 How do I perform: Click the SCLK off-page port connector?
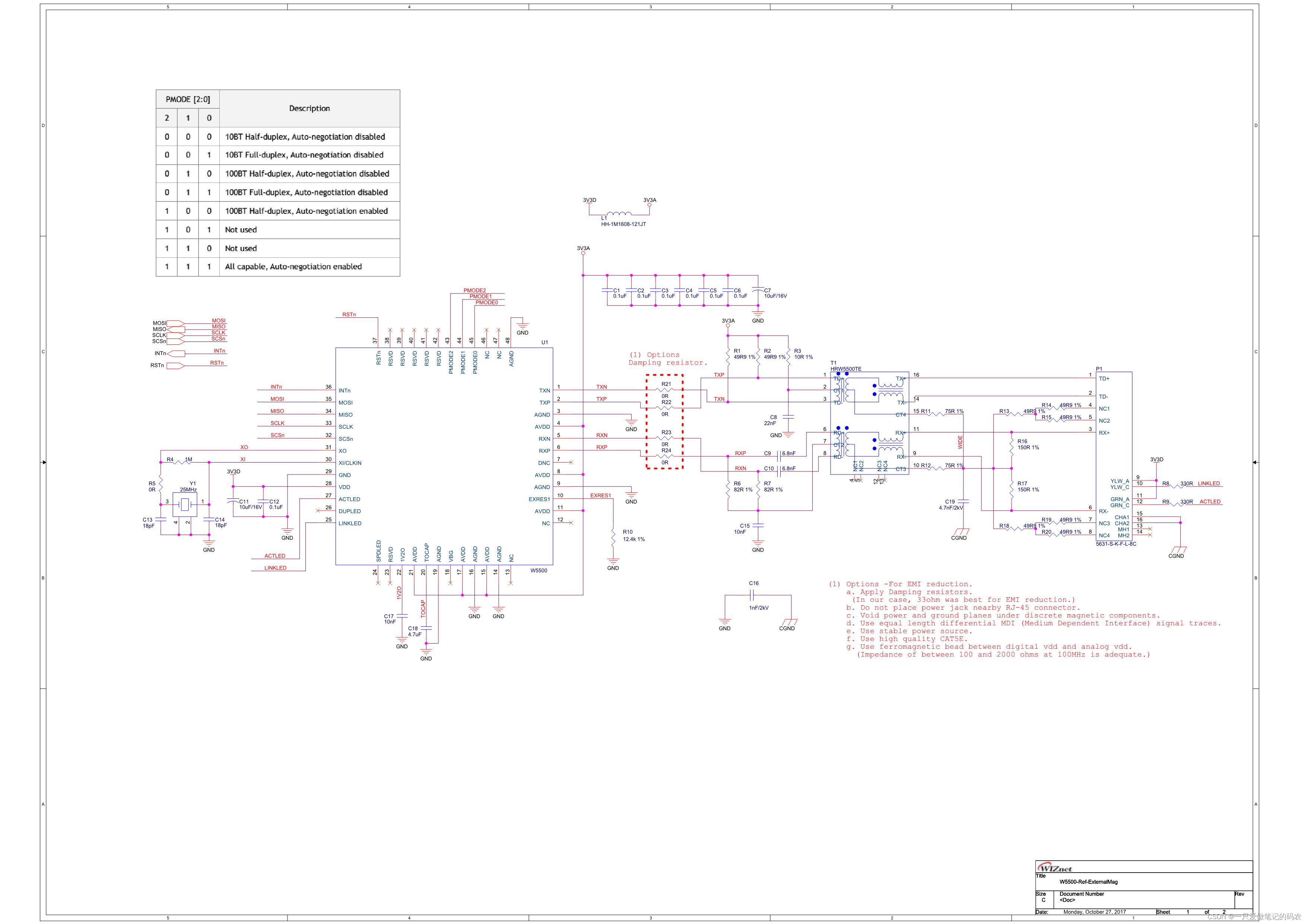click(175, 335)
